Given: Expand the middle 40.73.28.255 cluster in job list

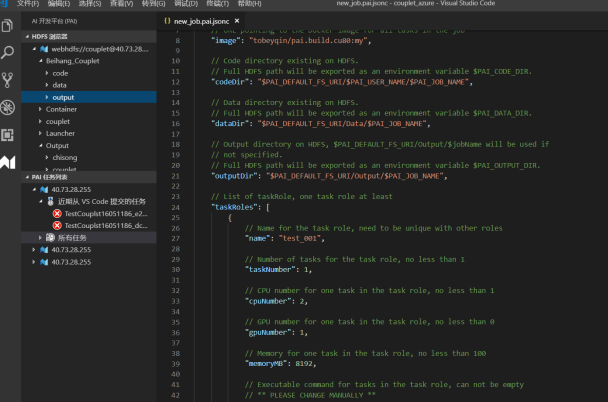Looking at the screenshot, I should 34,250.
